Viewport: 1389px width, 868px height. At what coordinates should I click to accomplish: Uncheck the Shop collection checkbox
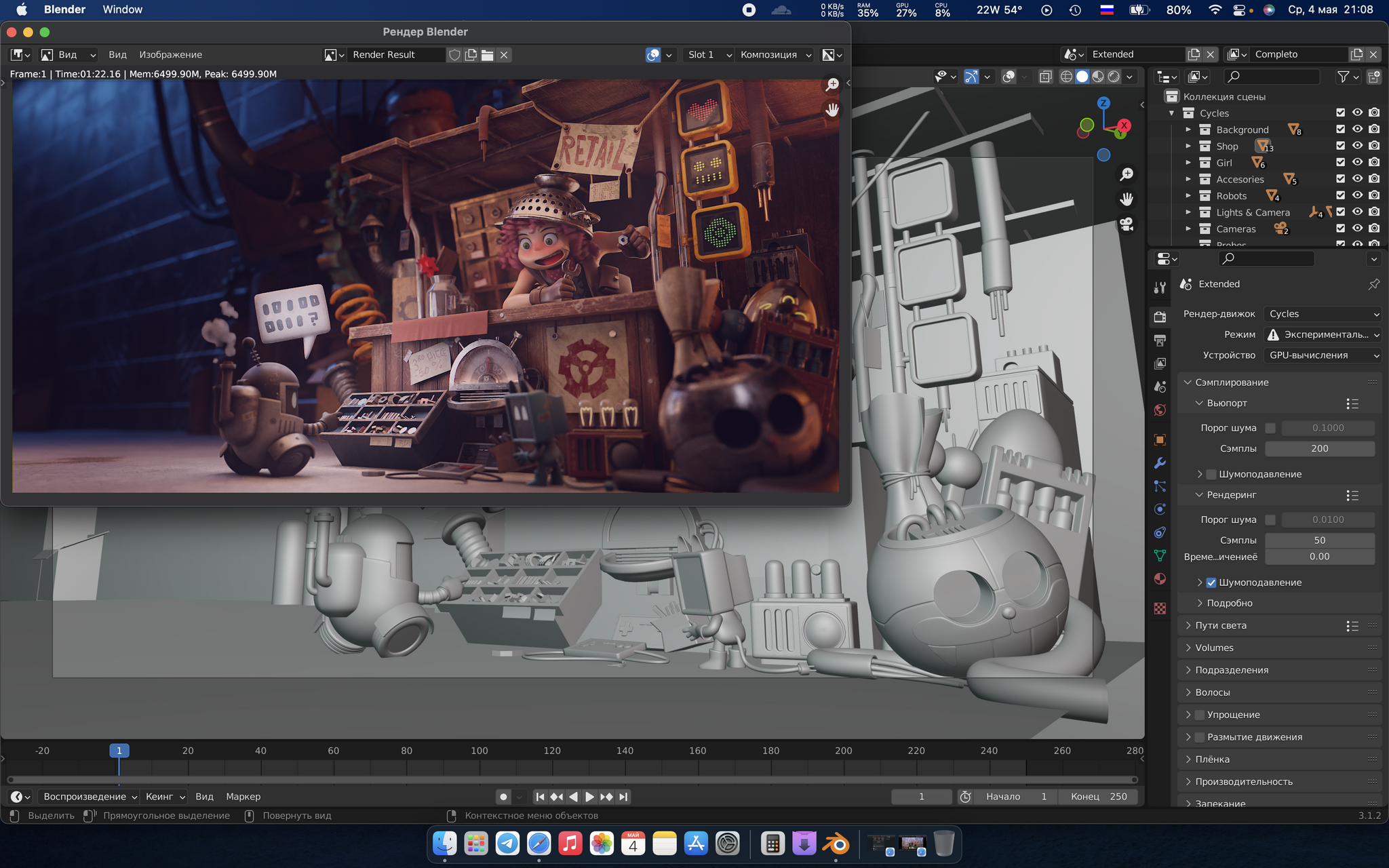tap(1340, 146)
